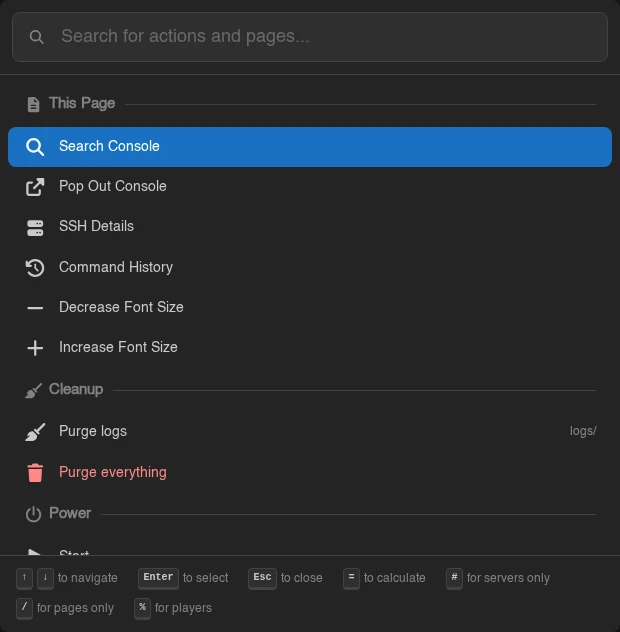The image size is (620, 632).
Task: Click the 'to select' footer text
Action: tap(206, 578)
